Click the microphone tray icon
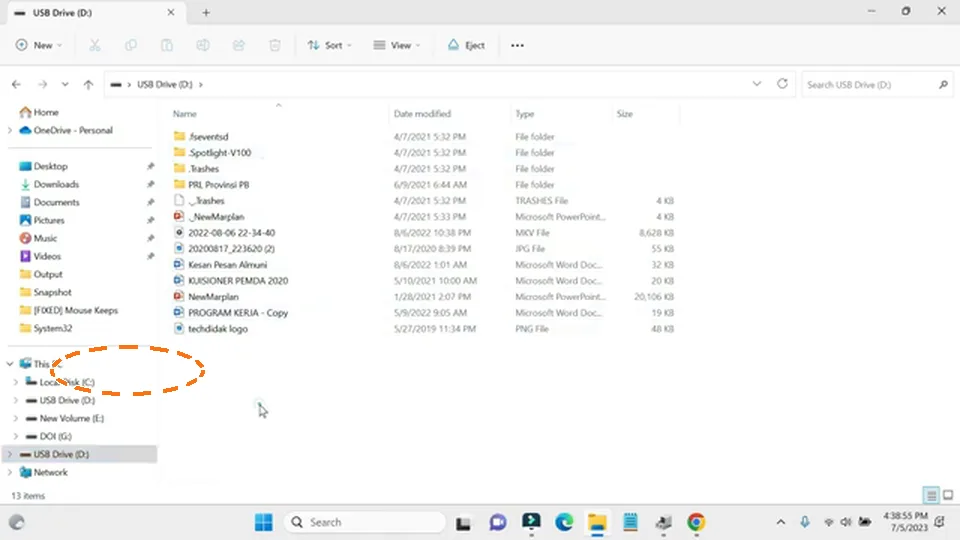This screenshot has width=960, height=540. point(804,522)
